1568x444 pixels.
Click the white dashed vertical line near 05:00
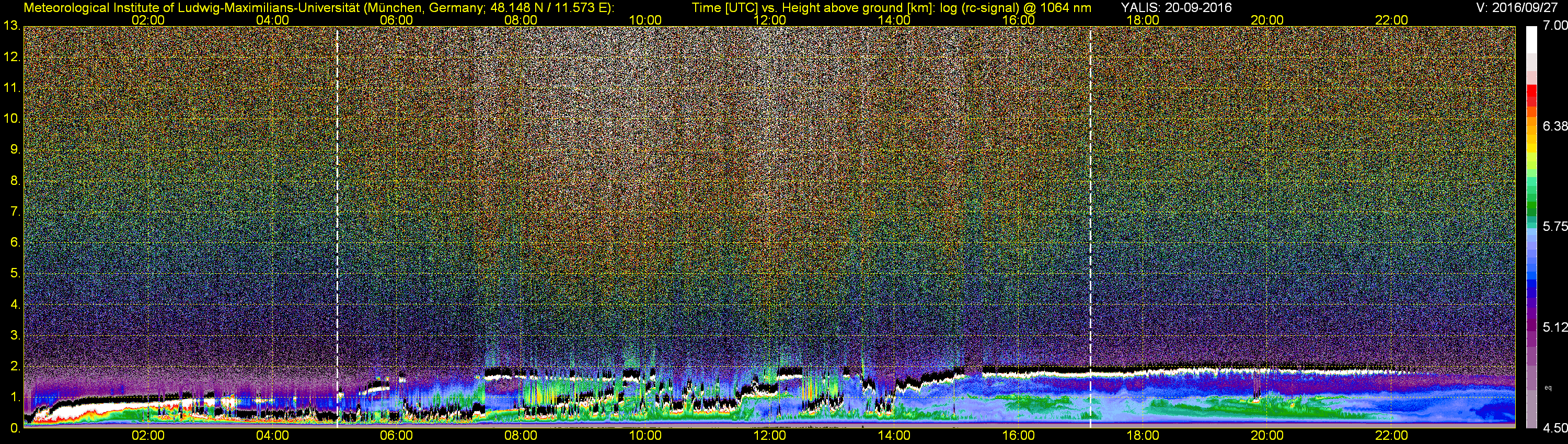pyautogui.click(x=337, y=225)
